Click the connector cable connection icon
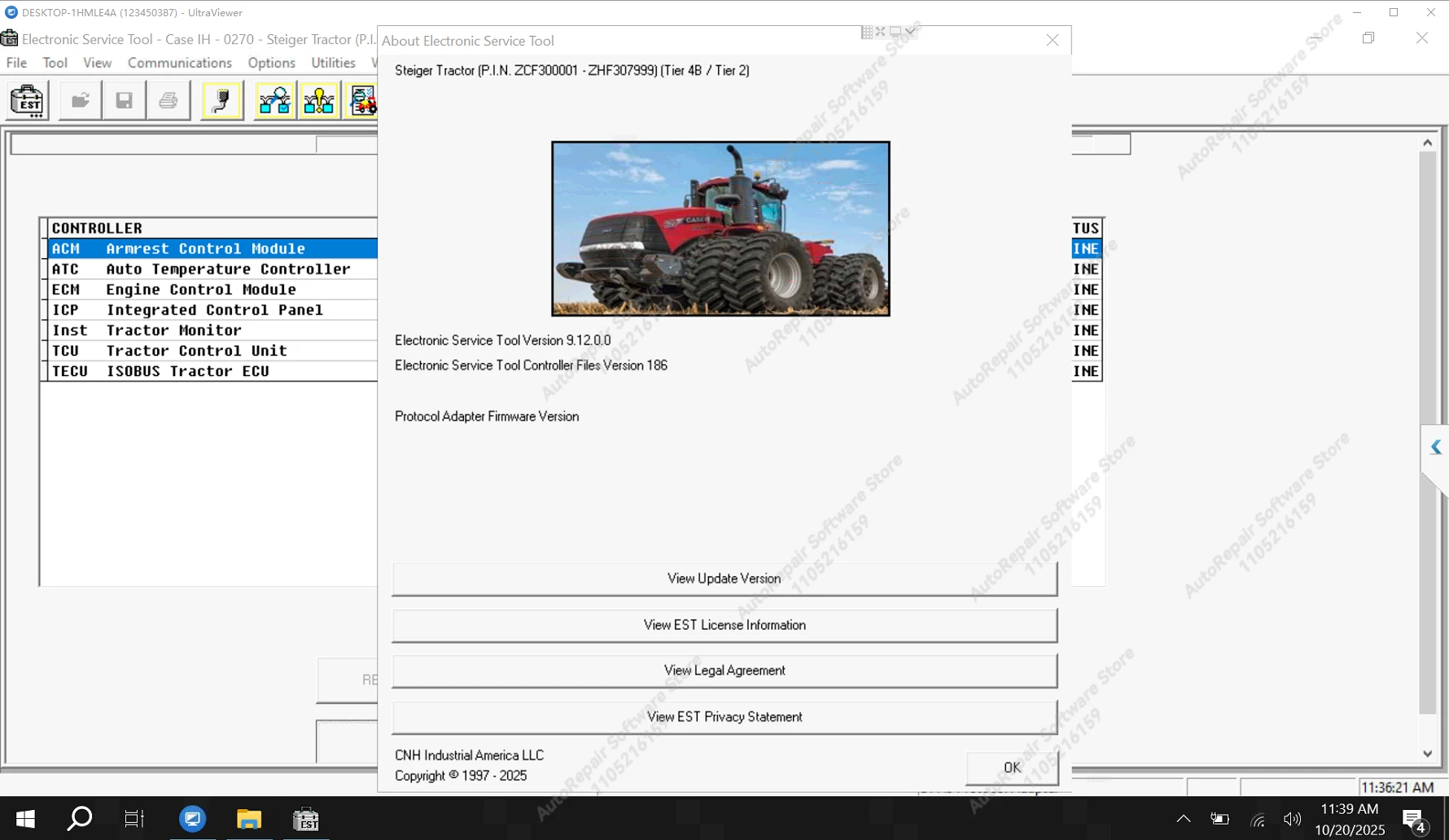 tap(221, 99)
